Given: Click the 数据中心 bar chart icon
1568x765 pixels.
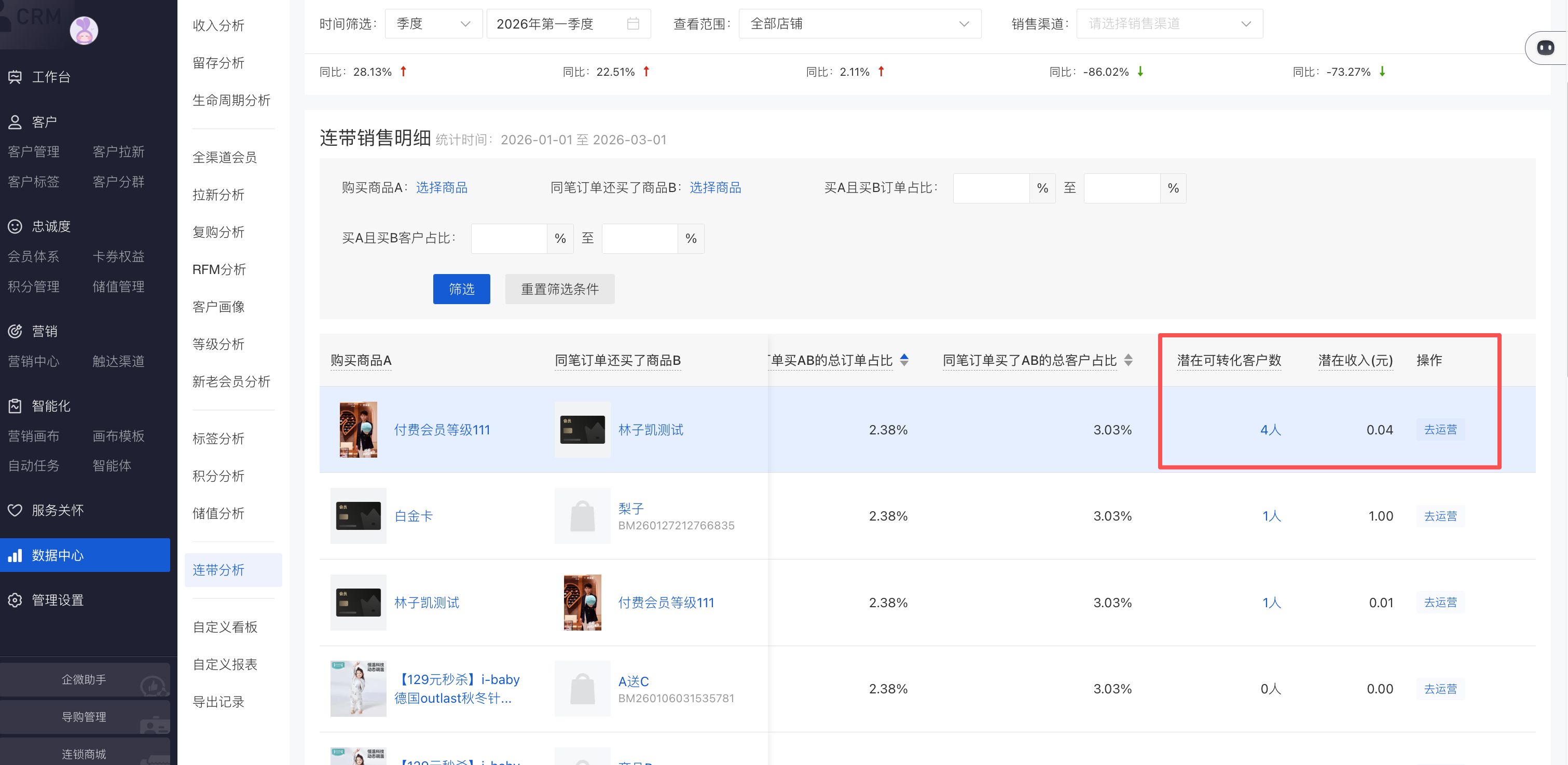Looking at the screenshot, I should pos(15,555).
